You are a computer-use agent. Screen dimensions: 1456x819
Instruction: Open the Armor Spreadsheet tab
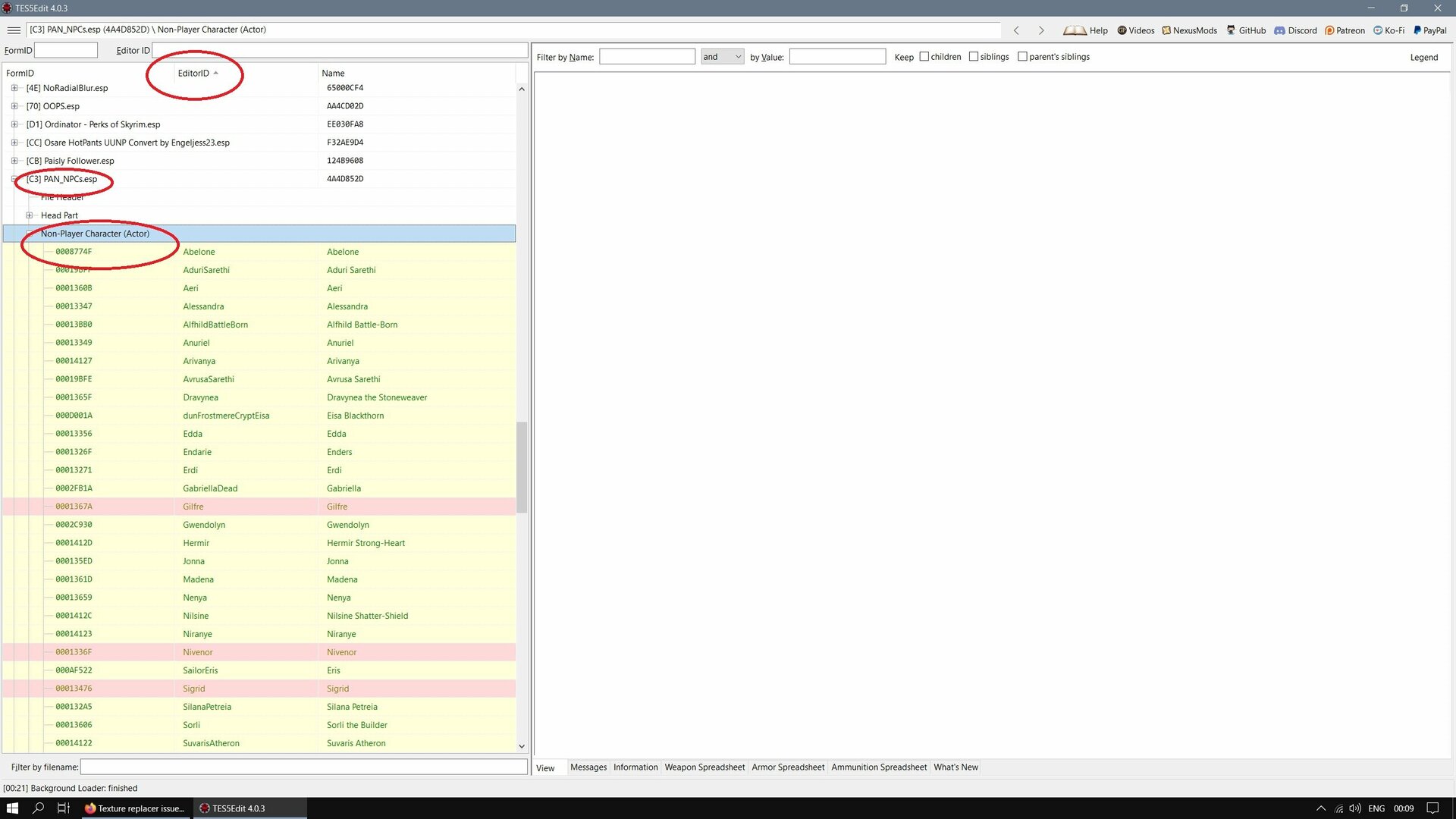[788, 767]
